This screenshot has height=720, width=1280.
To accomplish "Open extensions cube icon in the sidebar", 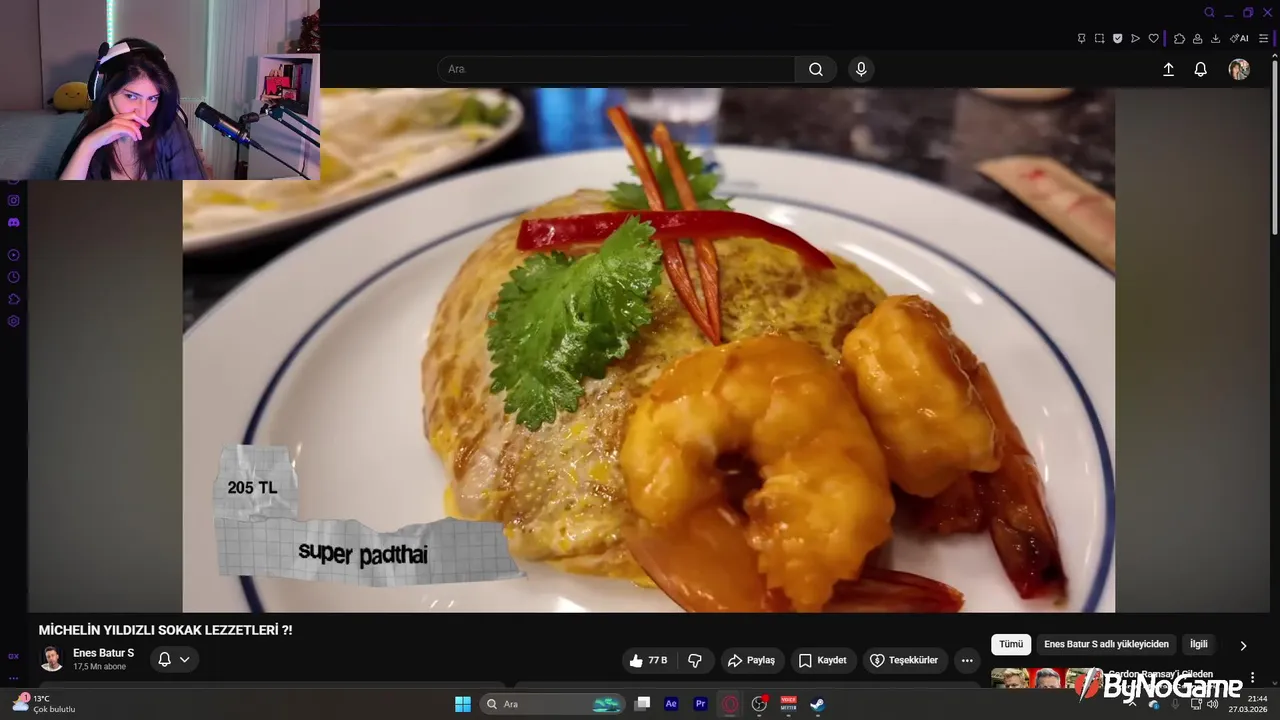I will (x=14, y=299).
